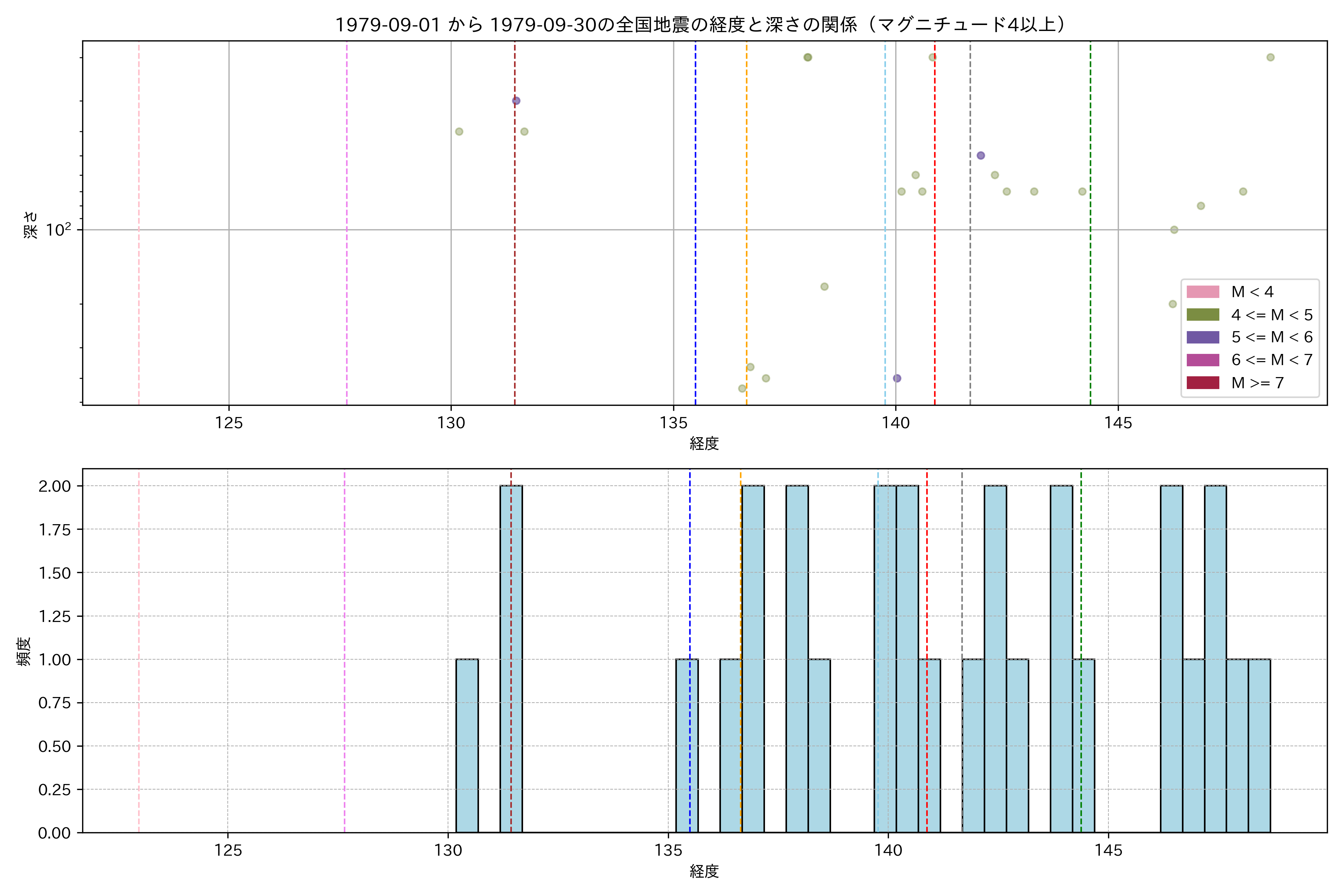Click the purple scatter point near longitude 131.5
The image size is (1344, 896).
[516, 100]
